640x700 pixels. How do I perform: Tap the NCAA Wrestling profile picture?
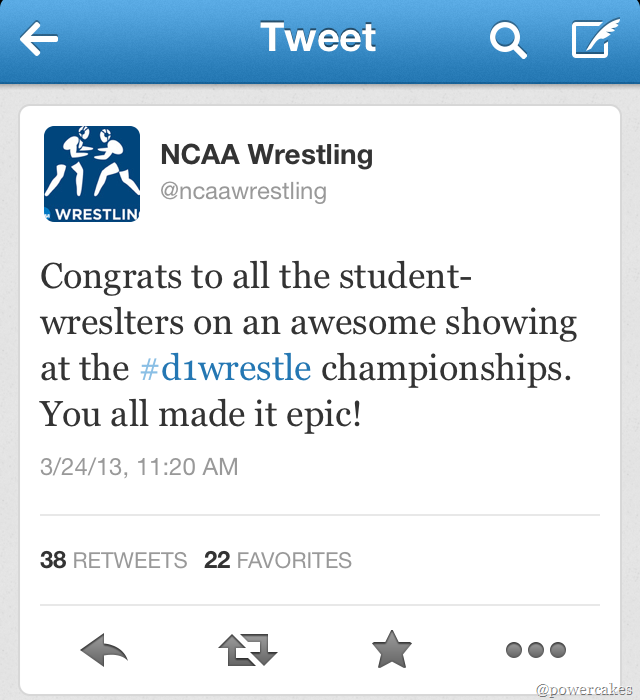pyautogui.click(x=92, y=174)
